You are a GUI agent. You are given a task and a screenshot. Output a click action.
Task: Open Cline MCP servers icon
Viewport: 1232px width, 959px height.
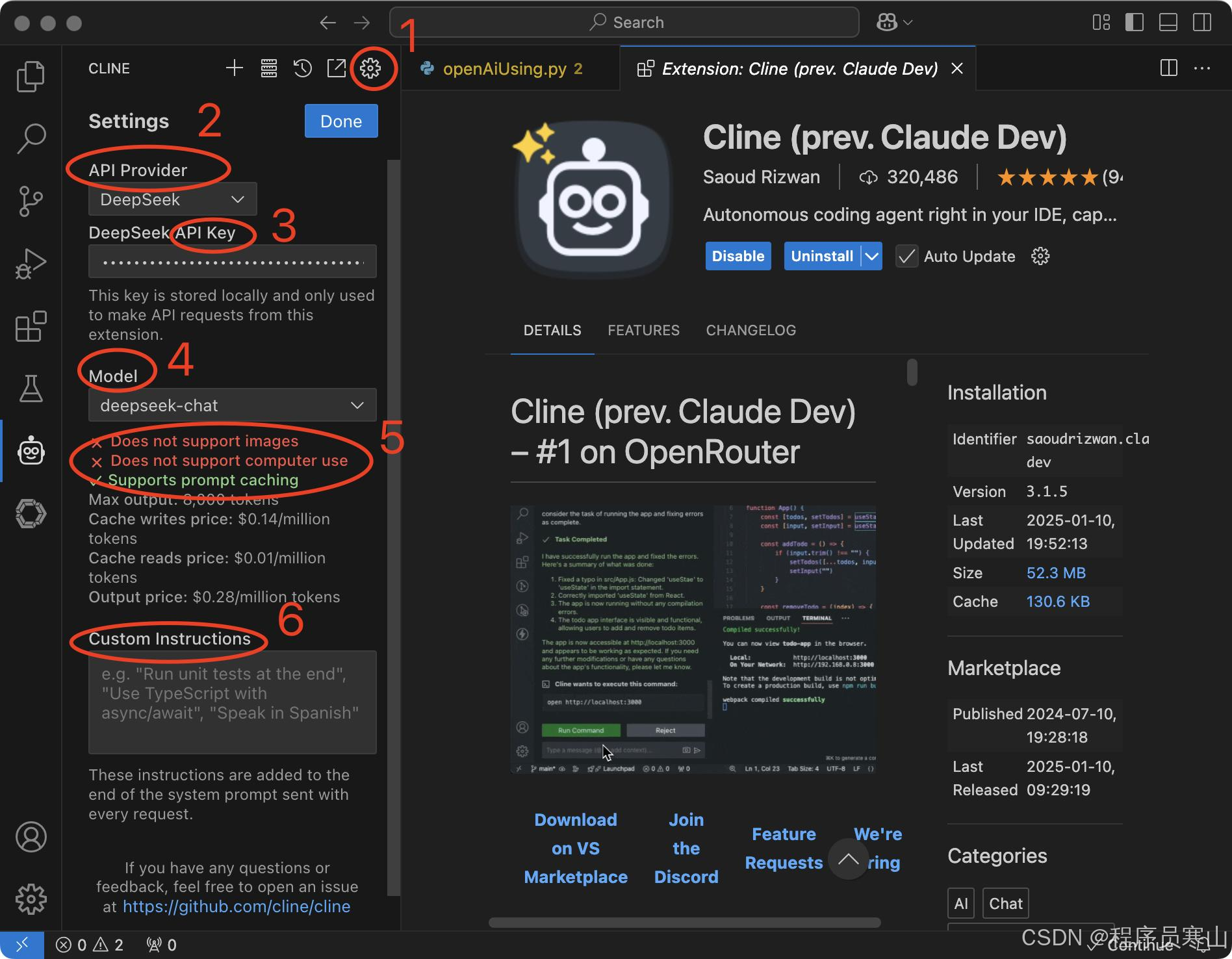pyautogui.click(x=269, y=68)
